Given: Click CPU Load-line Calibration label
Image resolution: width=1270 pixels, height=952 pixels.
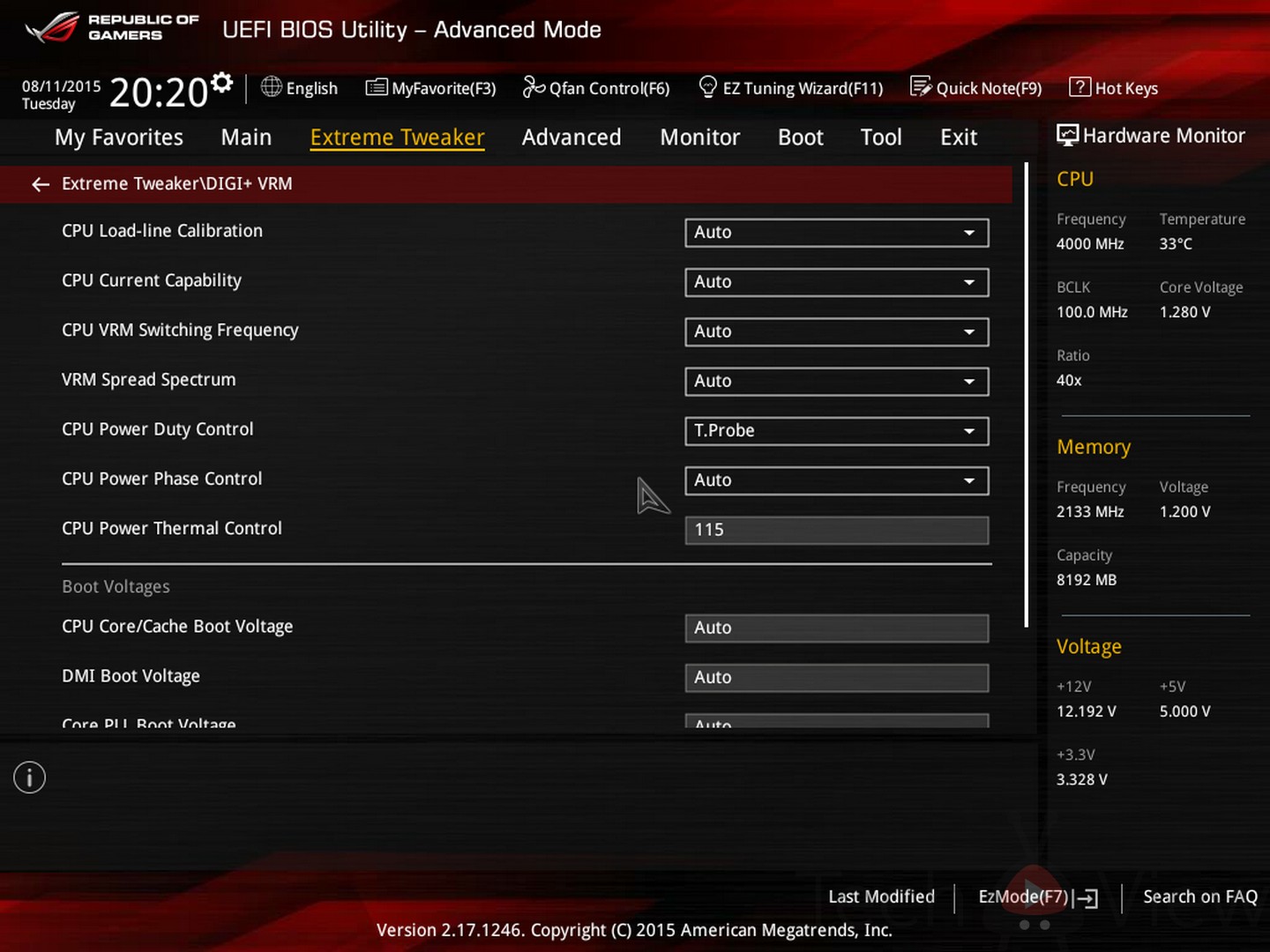Looking at the screenshot, I should (162, 231).
